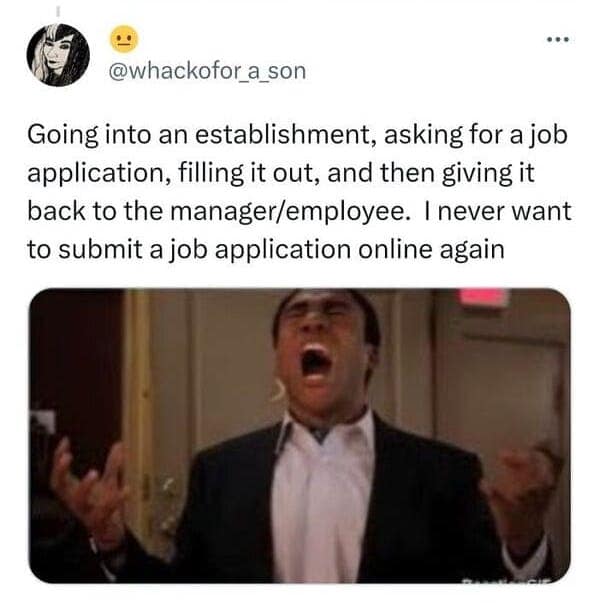599x603 pixels.
Task: Open the black-and-white avatar profile picture
Action: click(58, 55)
